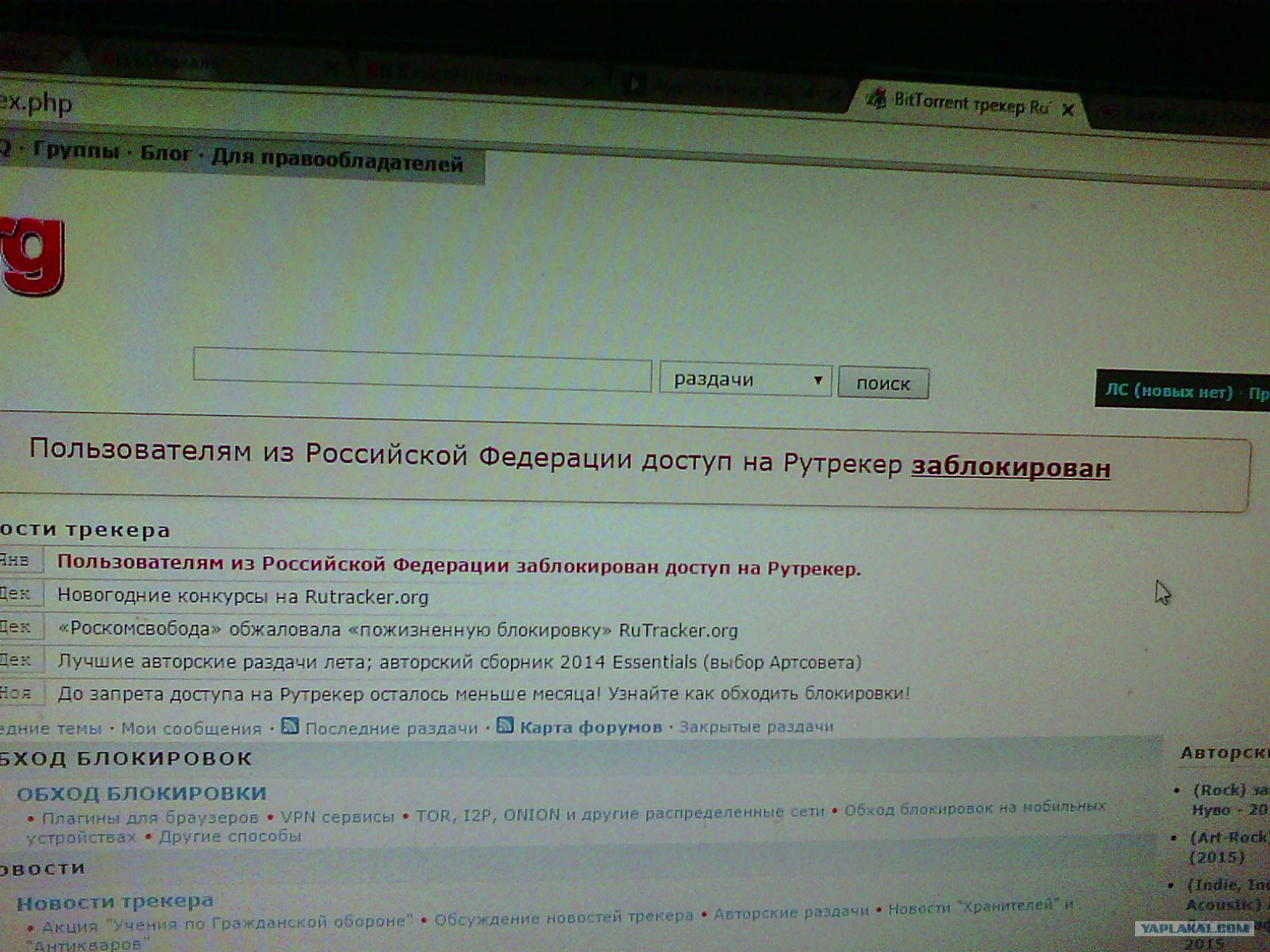Screen dimensions: 1270x952
Task: Go to Для правообладателей page
Action: (x=337, y=162)
